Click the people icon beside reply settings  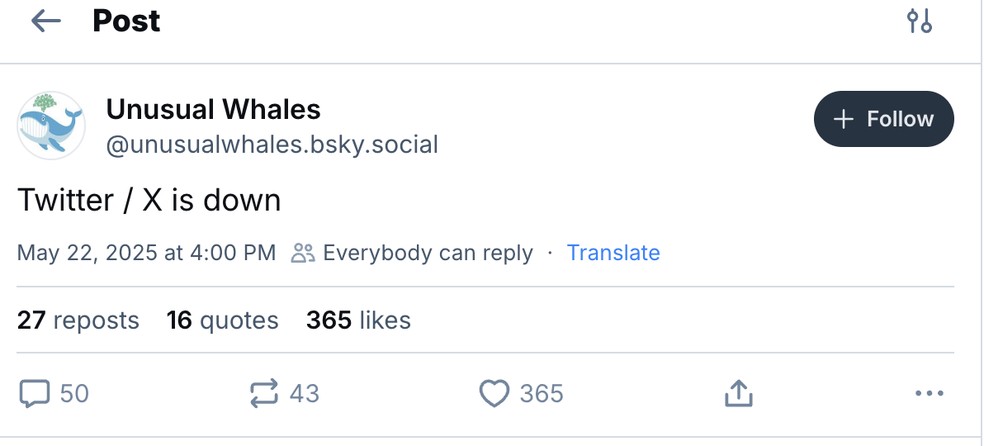(x=302, y=253)
